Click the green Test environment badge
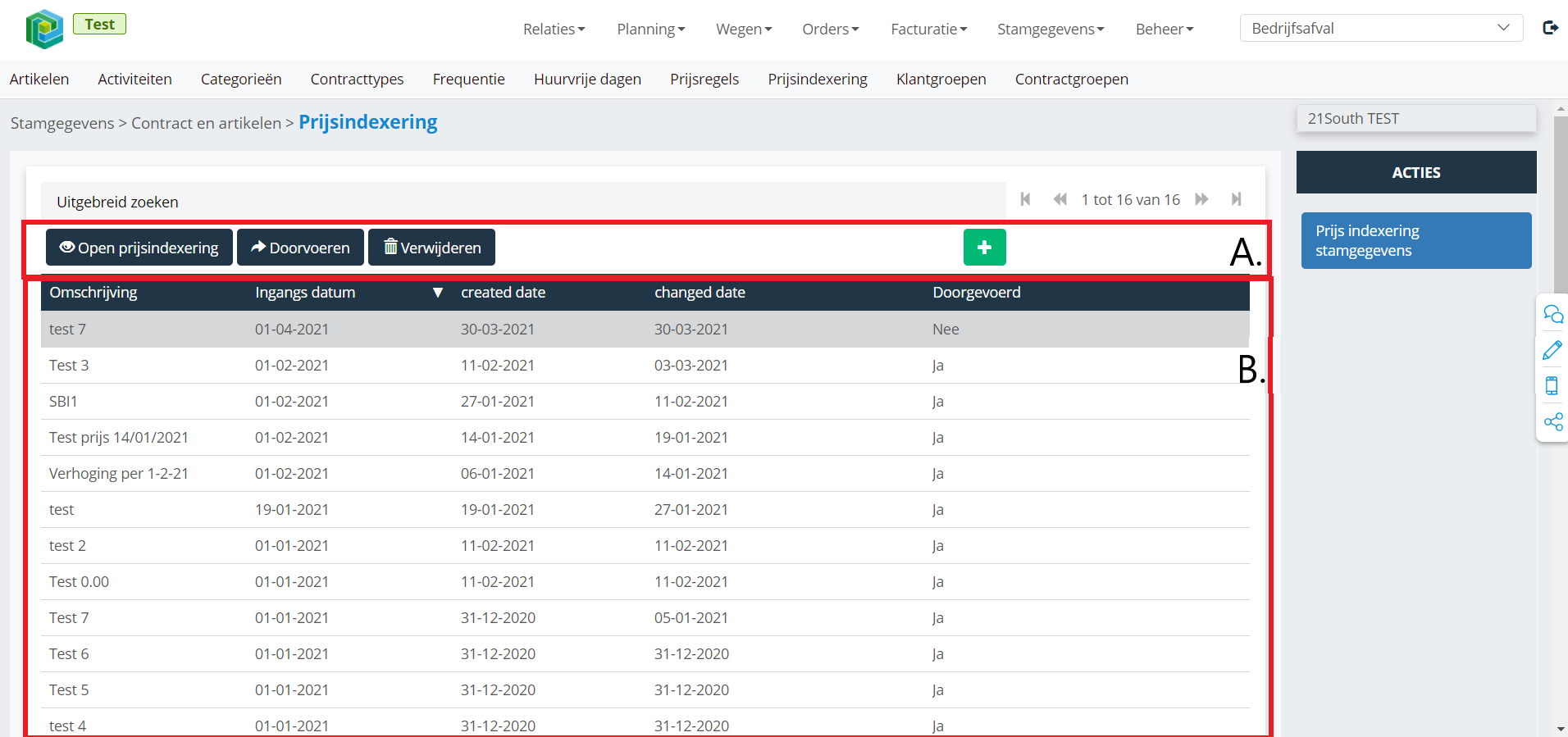 (100, 24)
